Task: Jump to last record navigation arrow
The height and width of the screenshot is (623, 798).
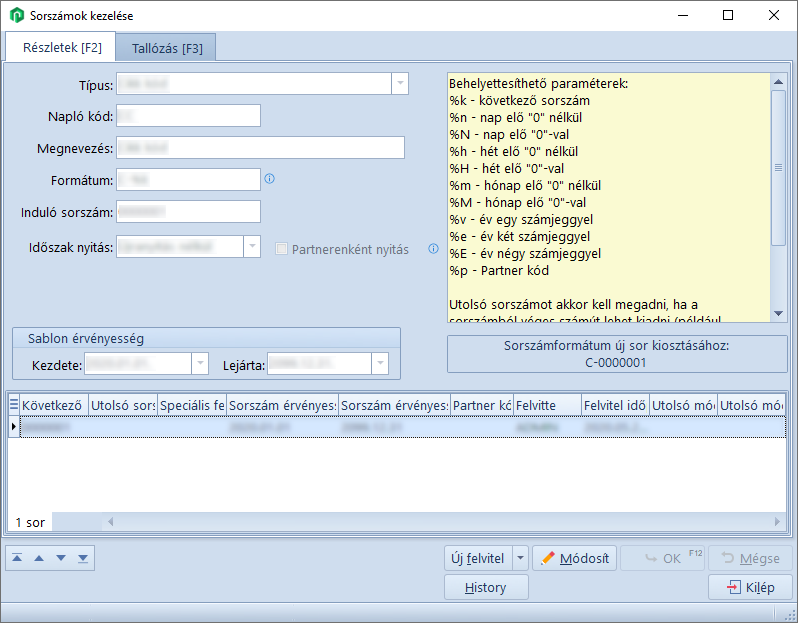Action: [x=83, y=558]
